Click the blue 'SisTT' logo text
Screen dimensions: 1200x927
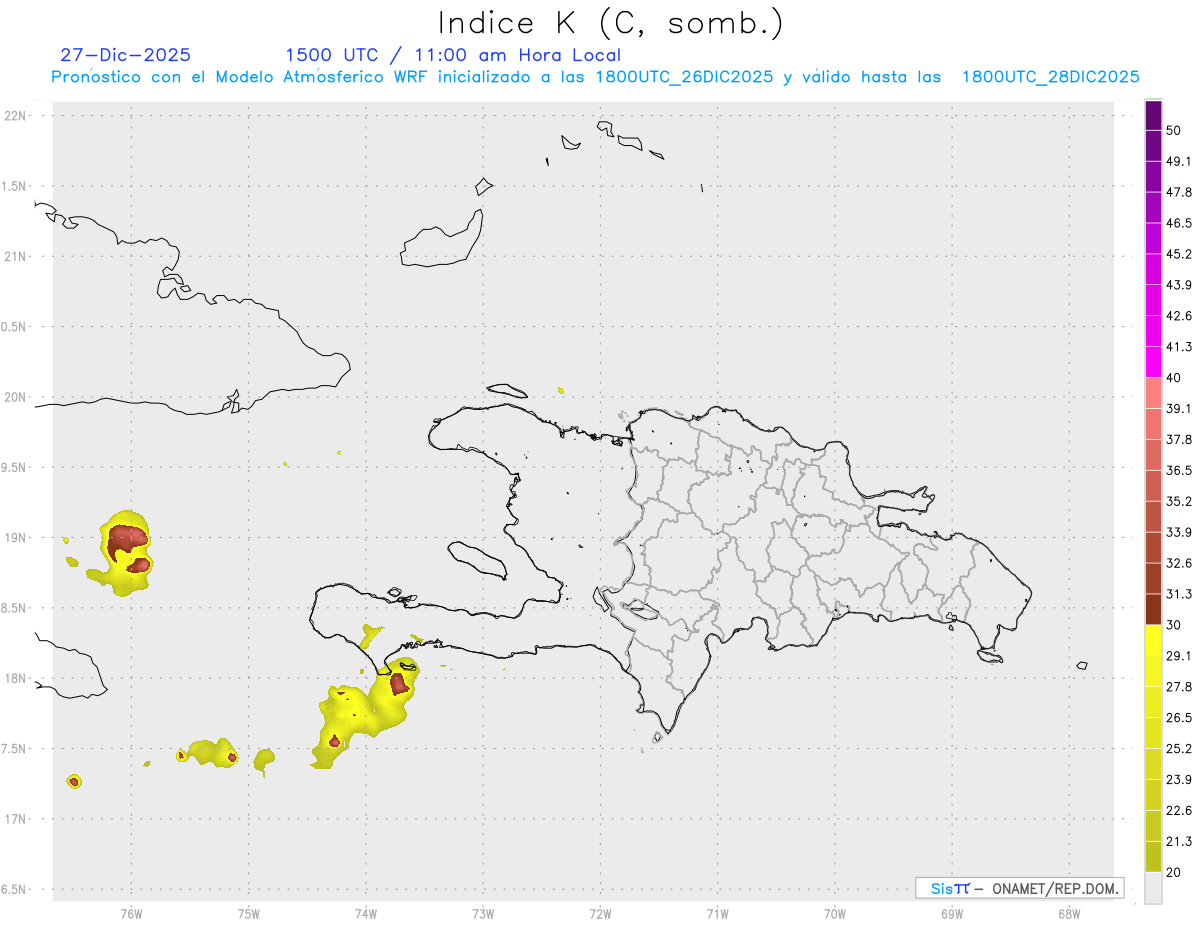click(x=950, y=888)
